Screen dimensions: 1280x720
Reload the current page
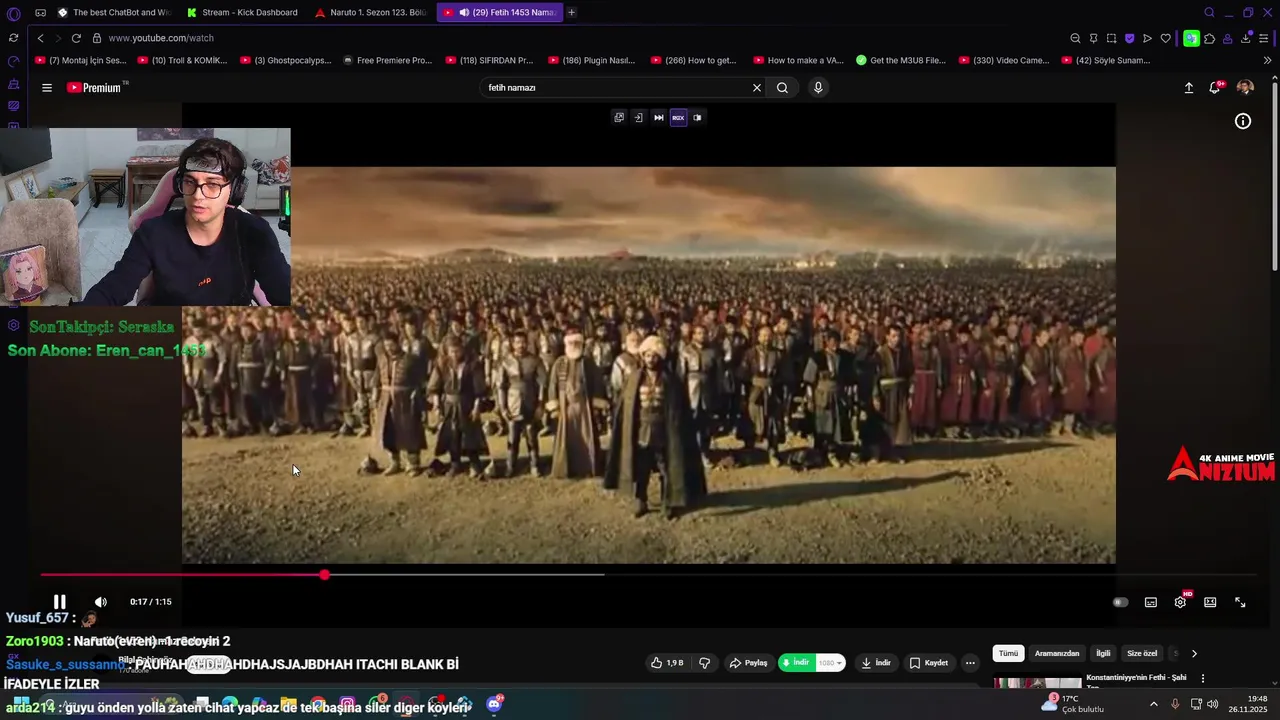(76, 38)
